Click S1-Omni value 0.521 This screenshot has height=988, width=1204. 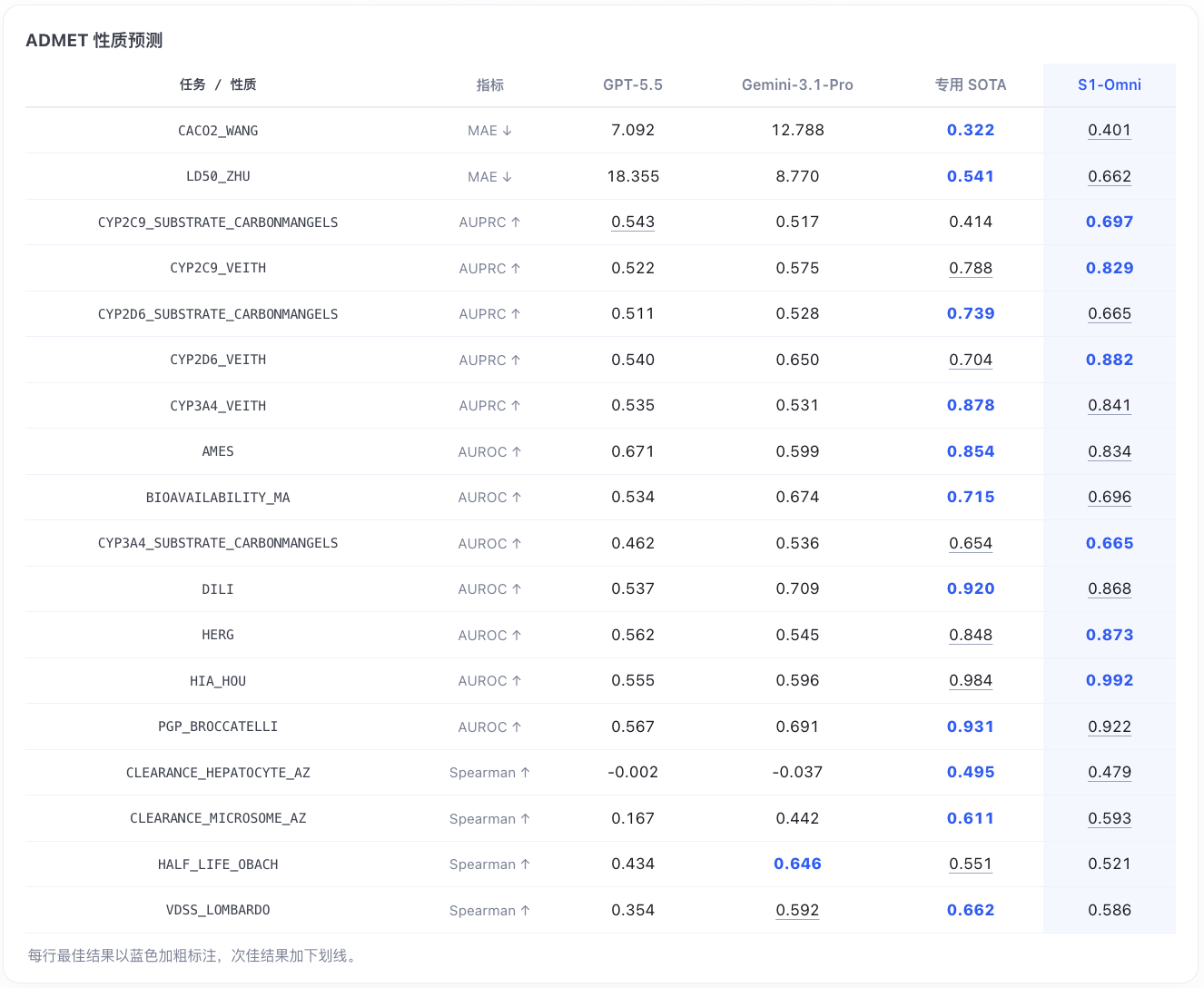click(1110, 864)
